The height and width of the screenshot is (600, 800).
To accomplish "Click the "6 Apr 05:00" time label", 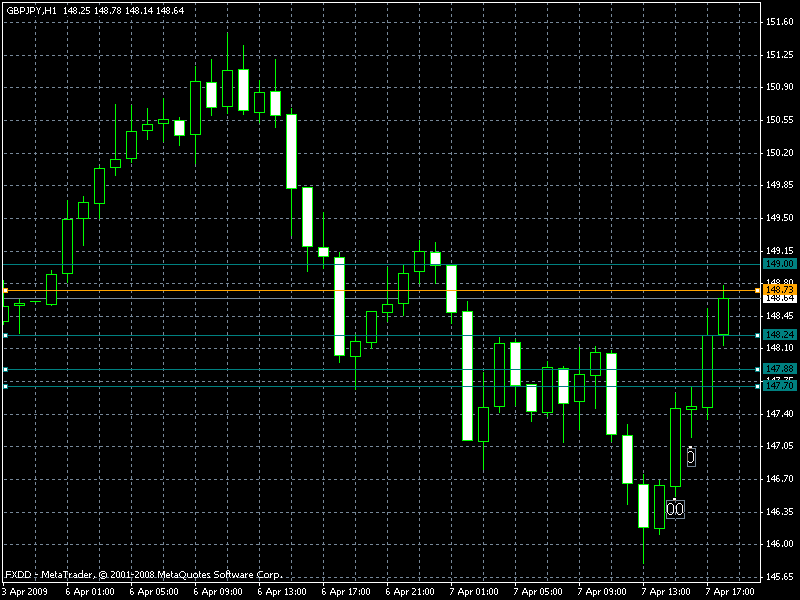I will tap(154, 592).
